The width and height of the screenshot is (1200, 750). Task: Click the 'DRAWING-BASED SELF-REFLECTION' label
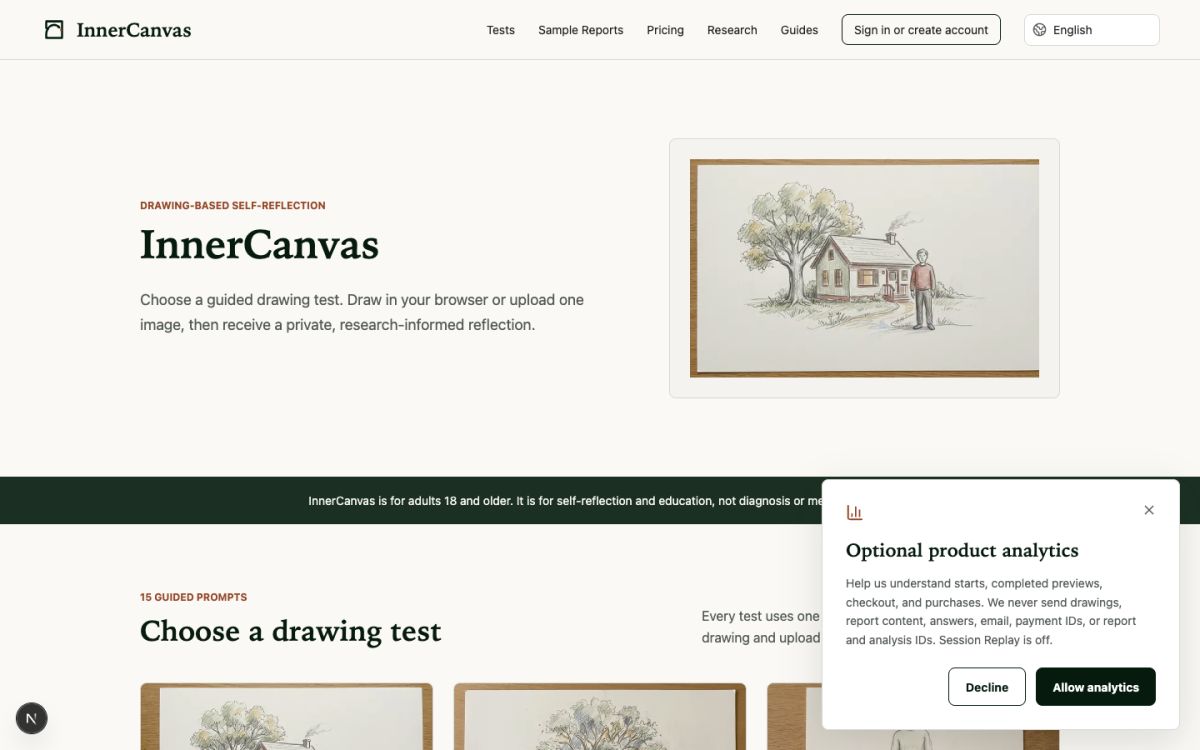tap(233, 206)
